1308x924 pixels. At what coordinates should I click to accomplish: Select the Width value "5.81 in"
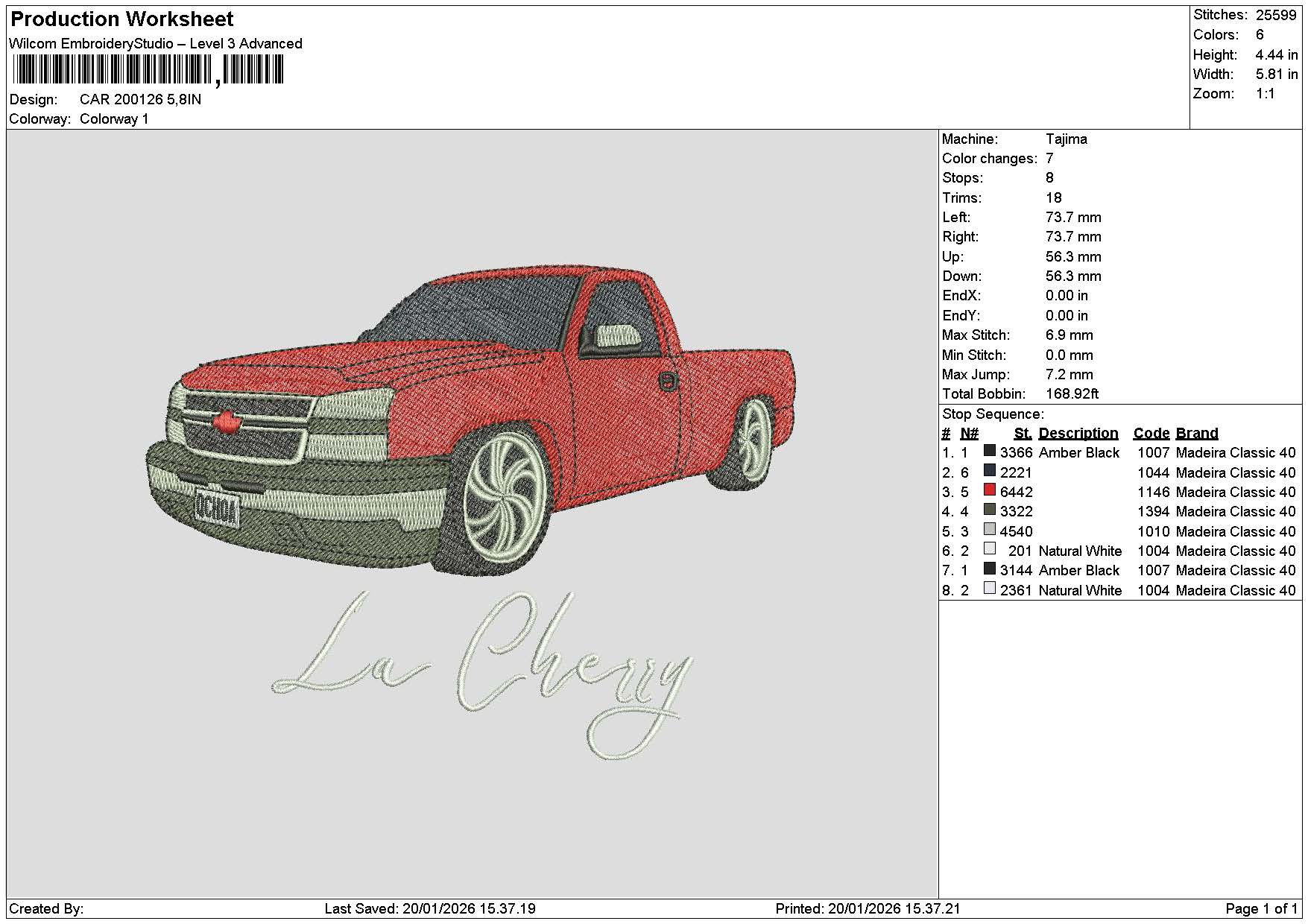1277,75
